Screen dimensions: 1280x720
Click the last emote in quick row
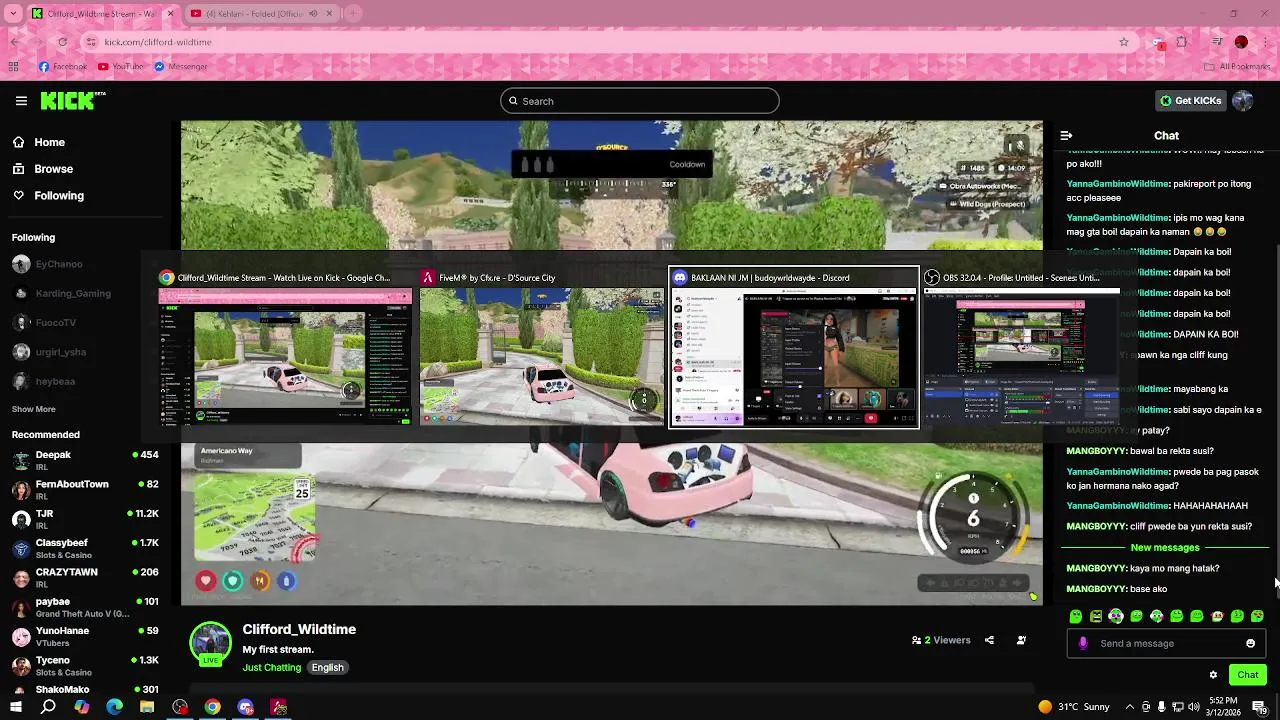click(x=1257, y=616)
